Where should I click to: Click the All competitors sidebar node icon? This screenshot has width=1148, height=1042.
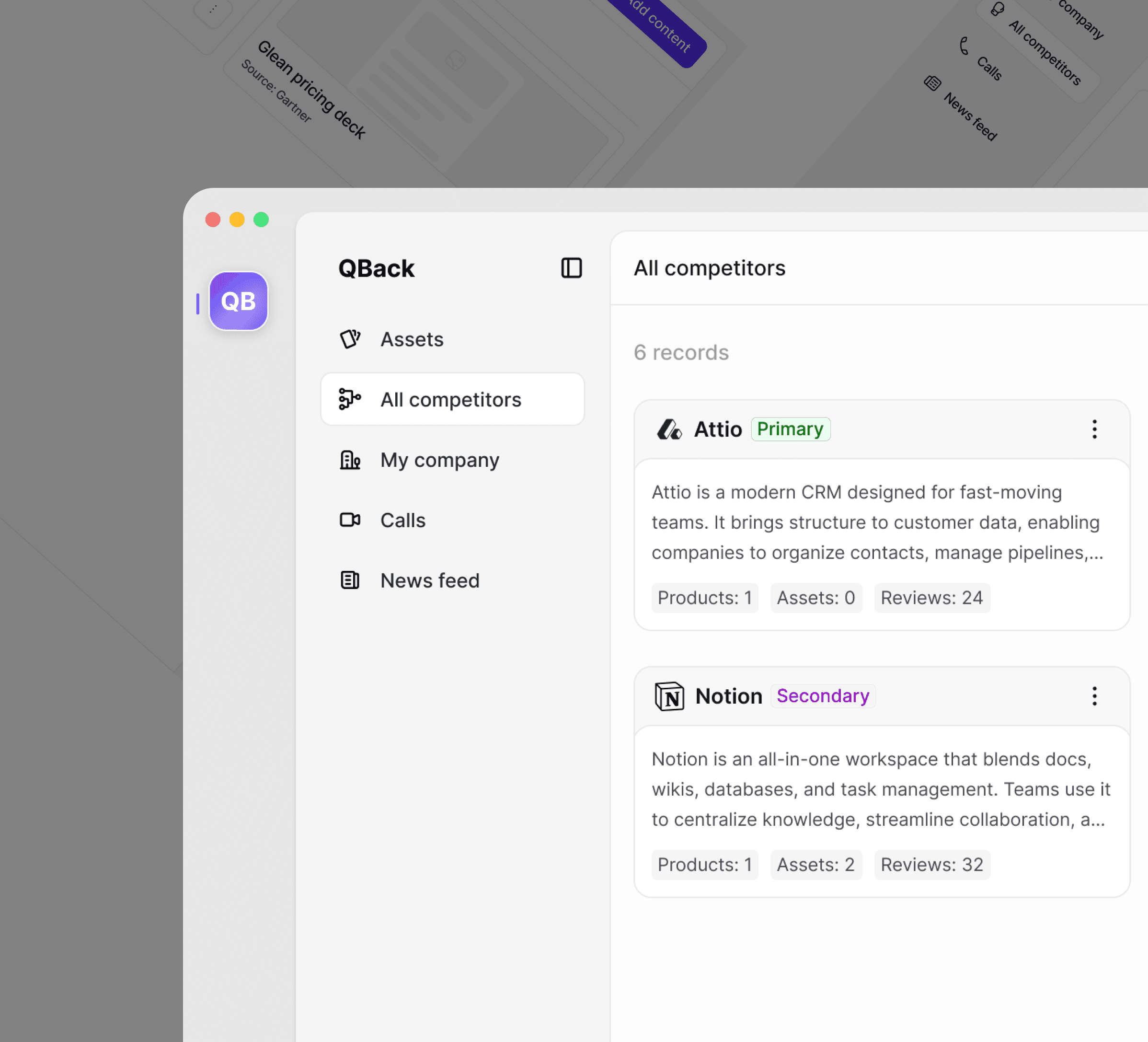tap(350, 399)
